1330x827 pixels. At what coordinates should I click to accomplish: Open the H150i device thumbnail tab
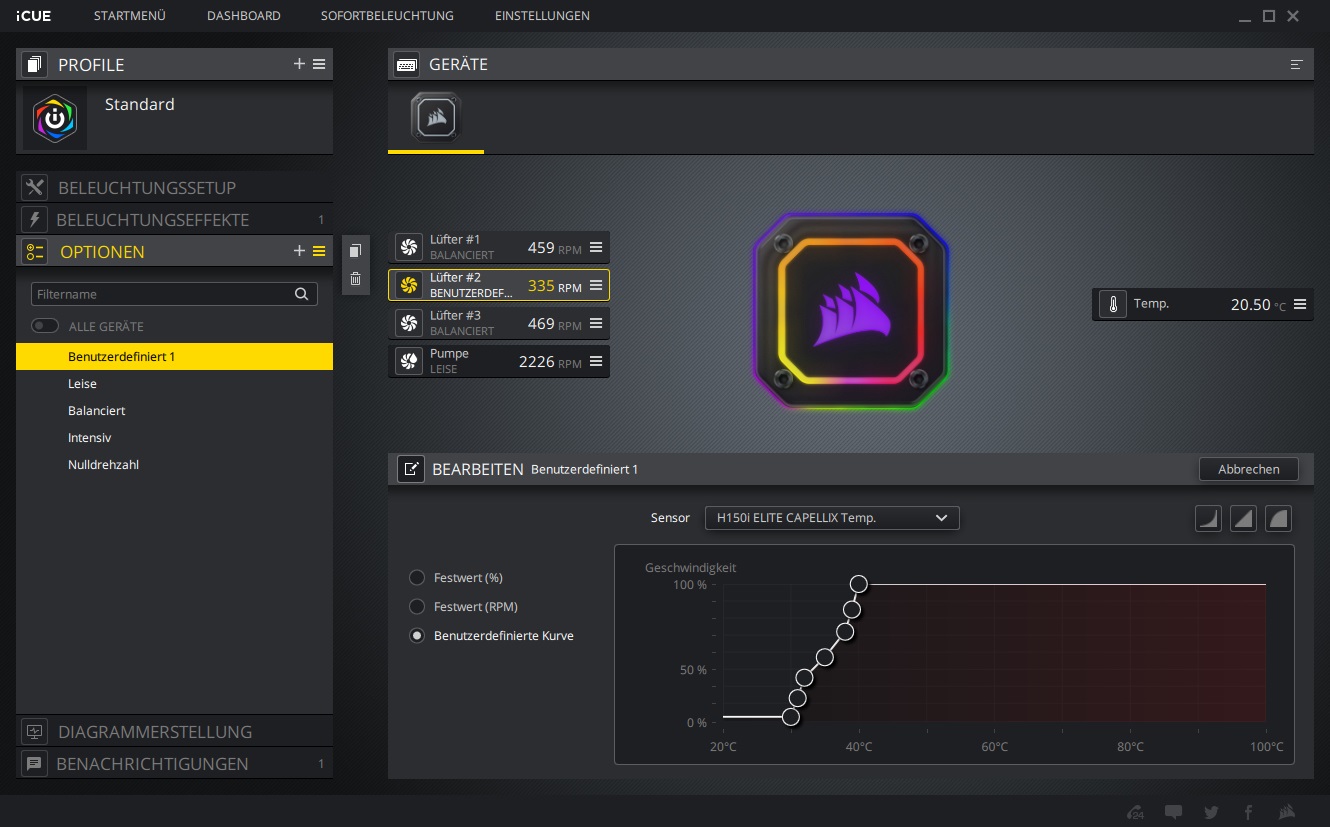tap(435, 115)
